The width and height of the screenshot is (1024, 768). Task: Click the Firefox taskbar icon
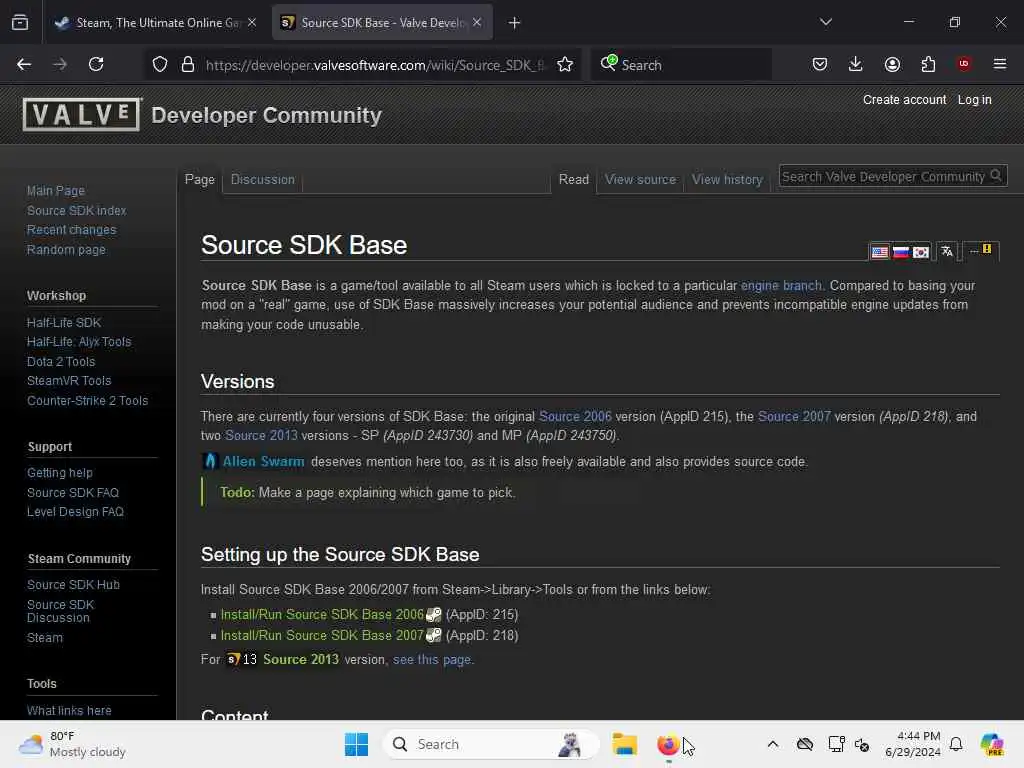(x=667, y=744)
